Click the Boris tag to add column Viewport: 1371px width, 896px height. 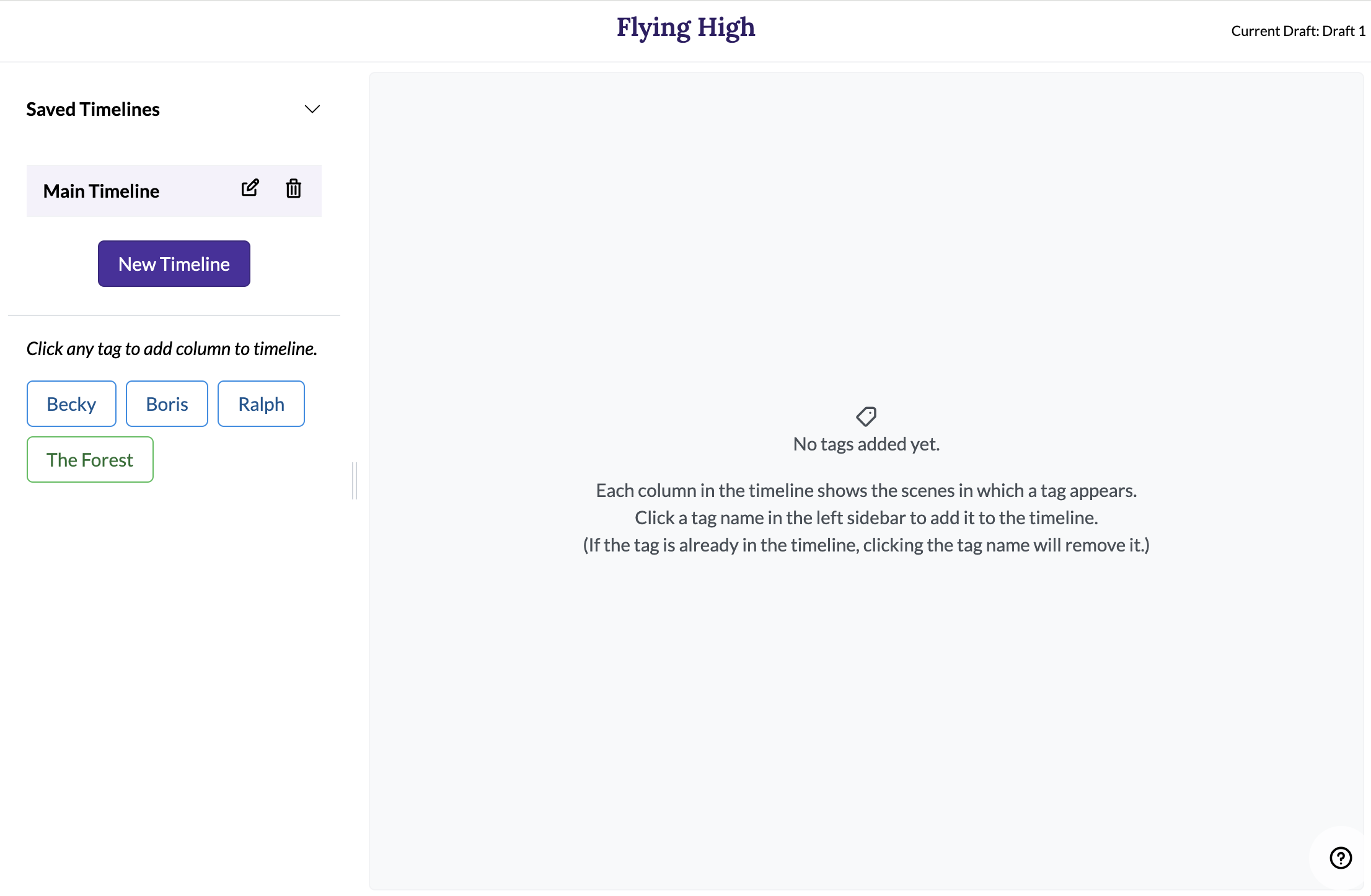click(x=166, y=403)
